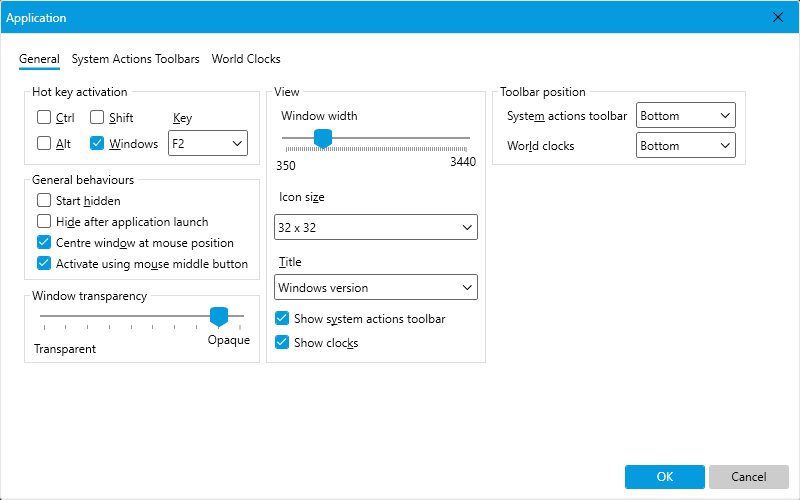The width and height of the screenshot is (800, 500).
Task: Open the World Clocks tab
Action: coord(246,59)
